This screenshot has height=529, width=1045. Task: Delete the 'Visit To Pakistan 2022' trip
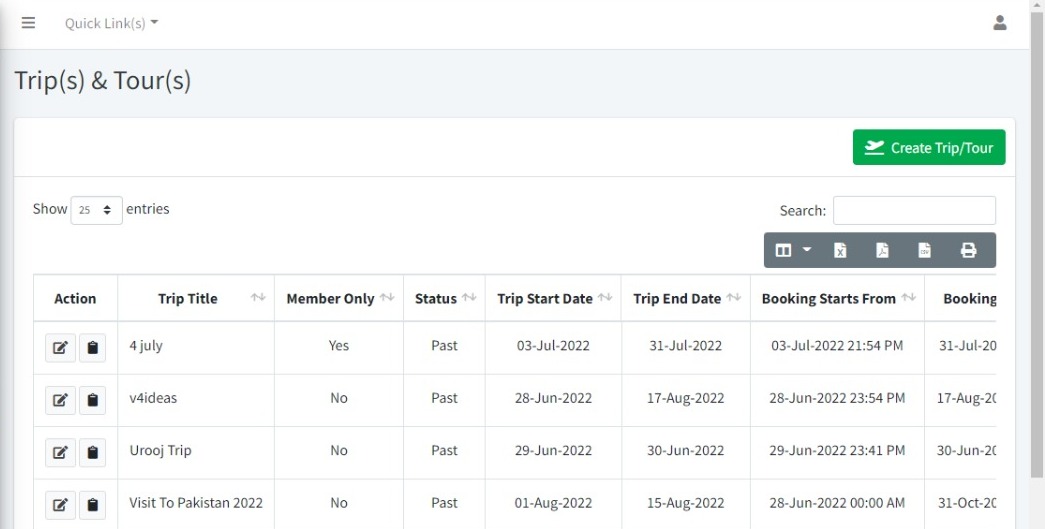[x=92, y=505]
